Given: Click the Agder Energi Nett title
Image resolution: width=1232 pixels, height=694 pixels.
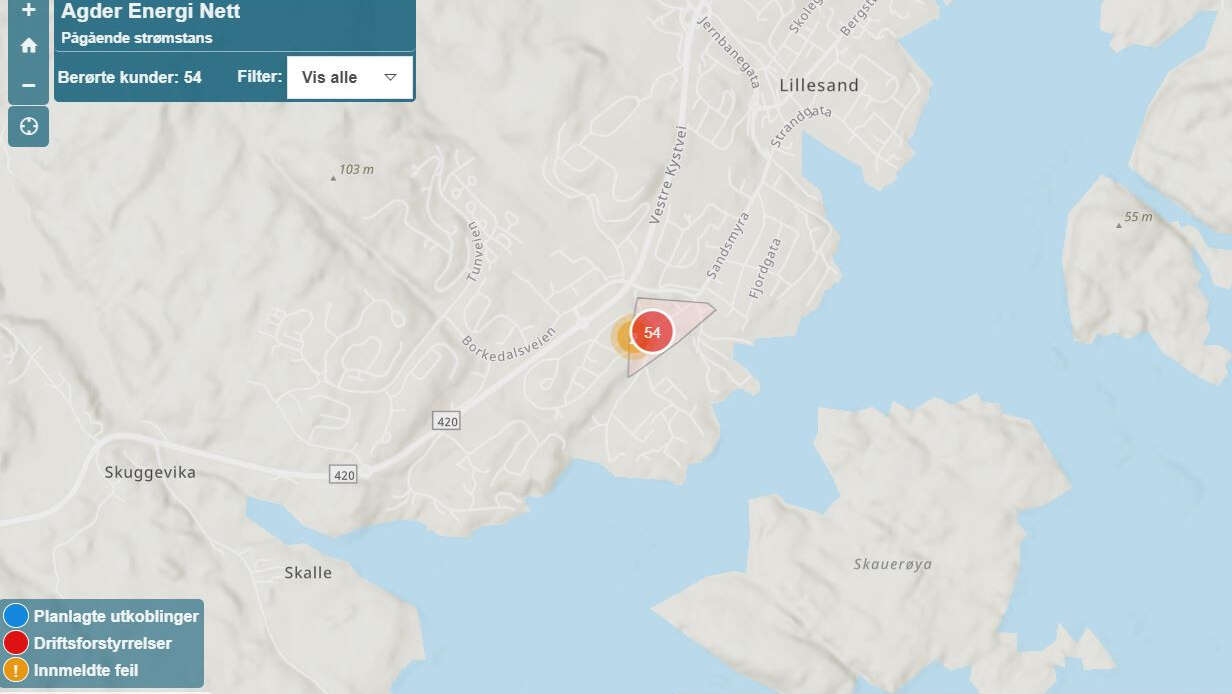Looking at the screenshot, I should [x=150, y=12].
